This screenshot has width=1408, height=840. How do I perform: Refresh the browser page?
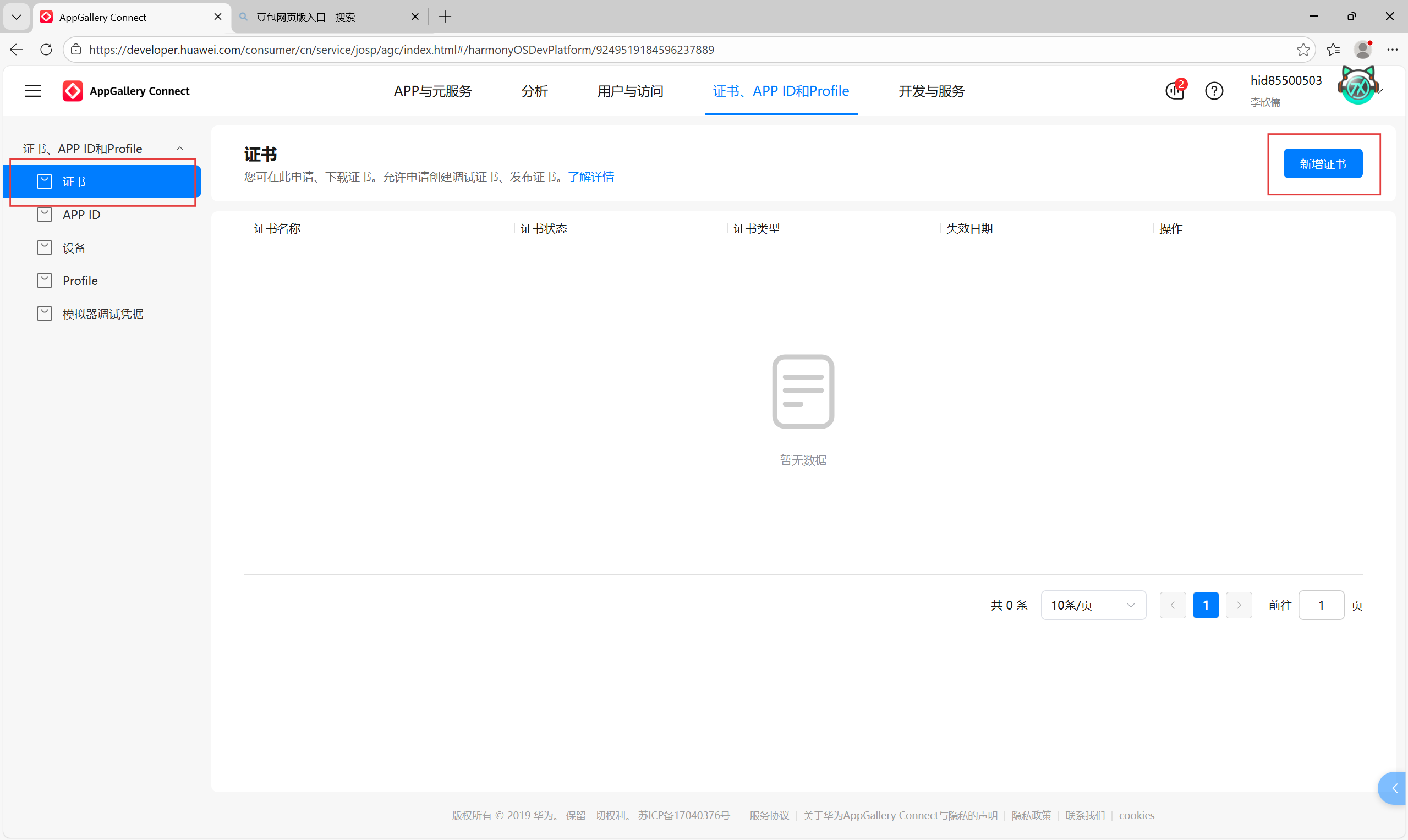46,50
